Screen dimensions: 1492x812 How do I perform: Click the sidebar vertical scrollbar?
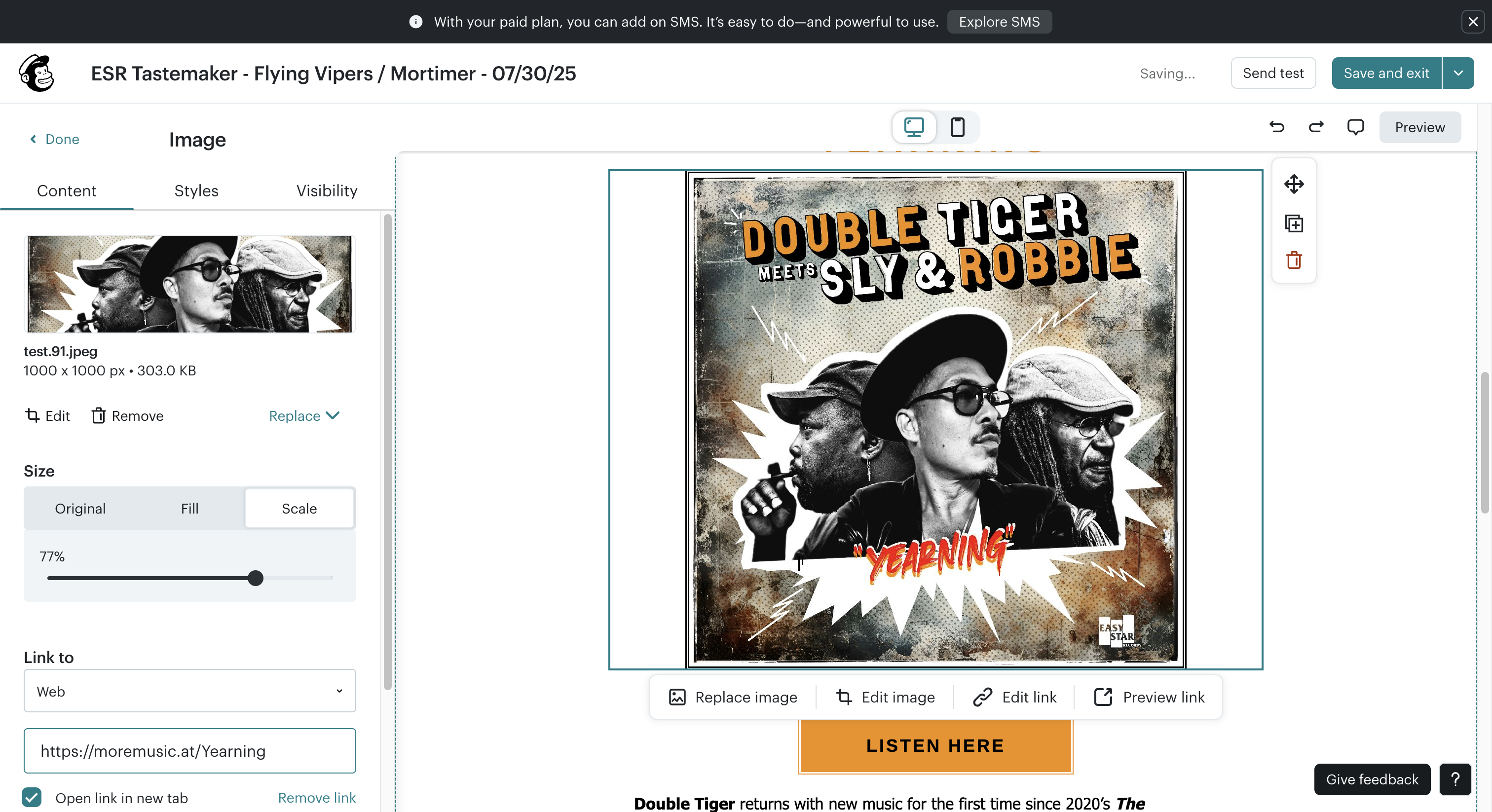(x=387, y=452)
